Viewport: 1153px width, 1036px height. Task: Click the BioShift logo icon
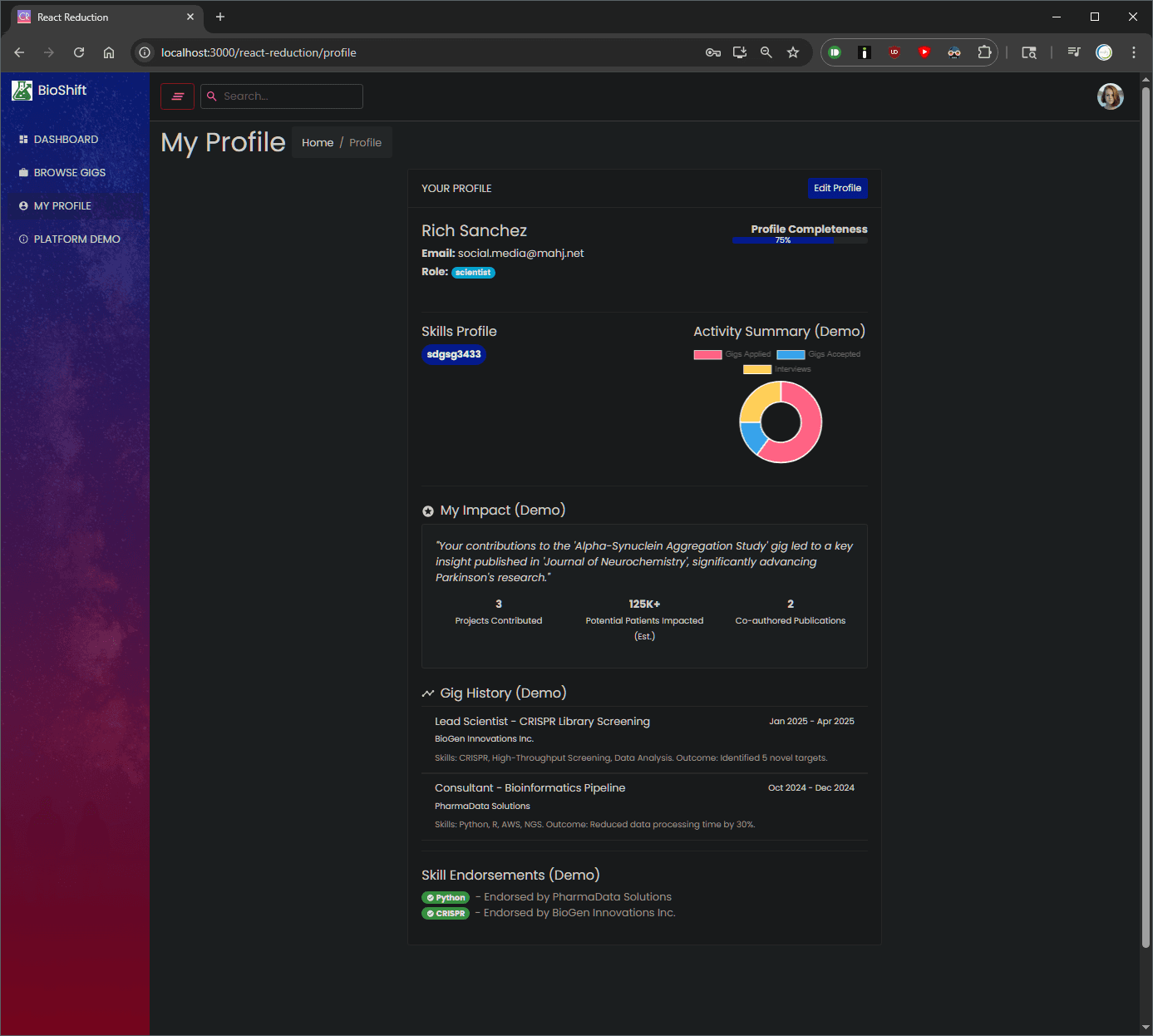[x=22, y=91]
